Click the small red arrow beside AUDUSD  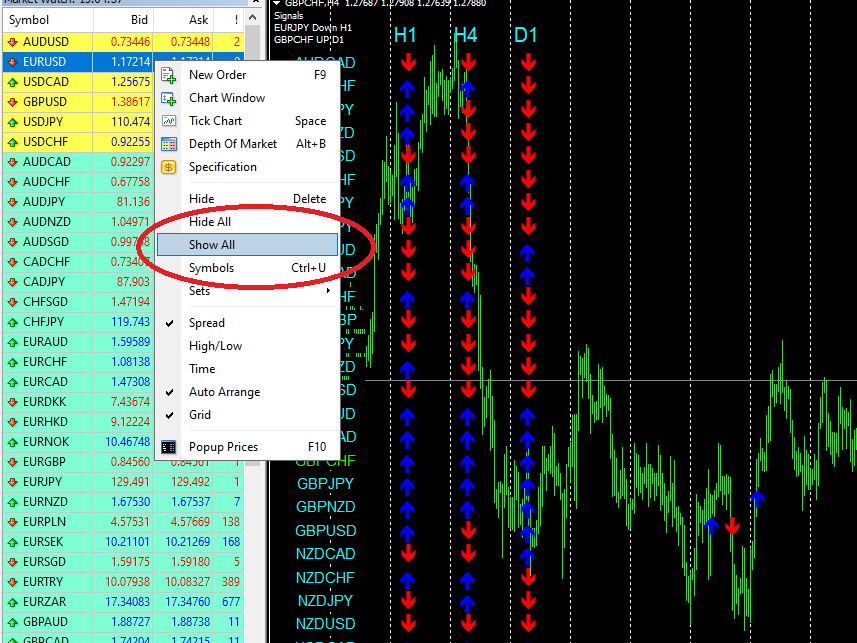[14, 42]
